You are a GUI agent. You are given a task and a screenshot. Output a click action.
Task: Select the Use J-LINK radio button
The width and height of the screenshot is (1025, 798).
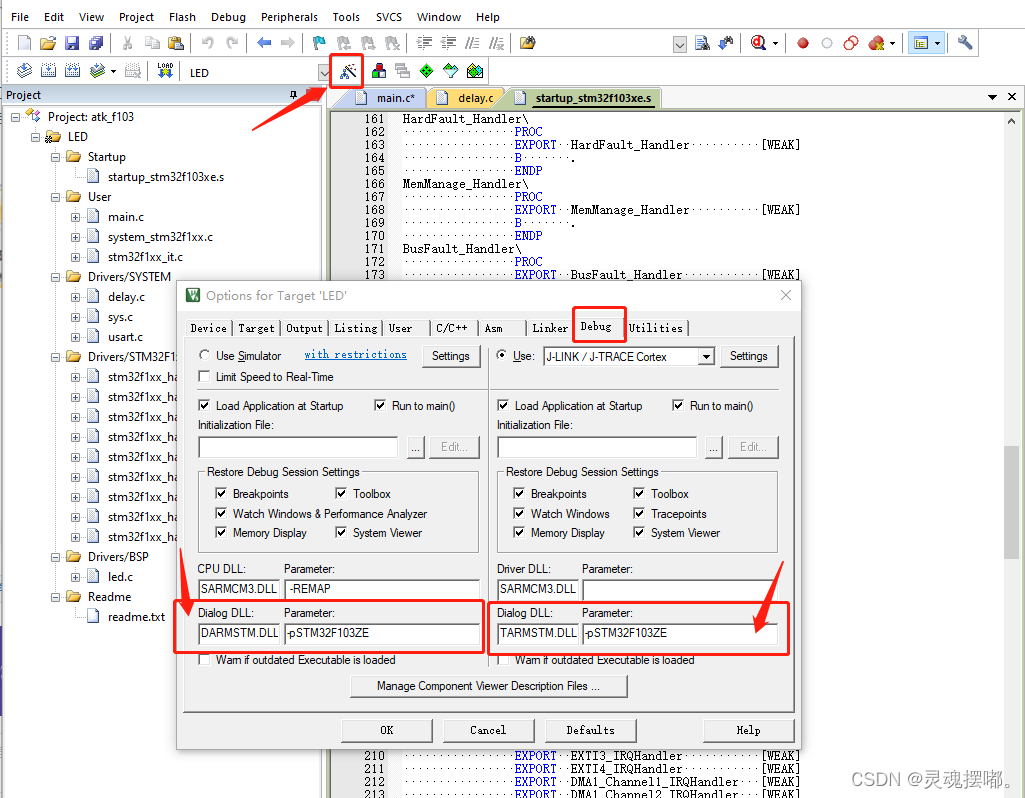[501, 356]
